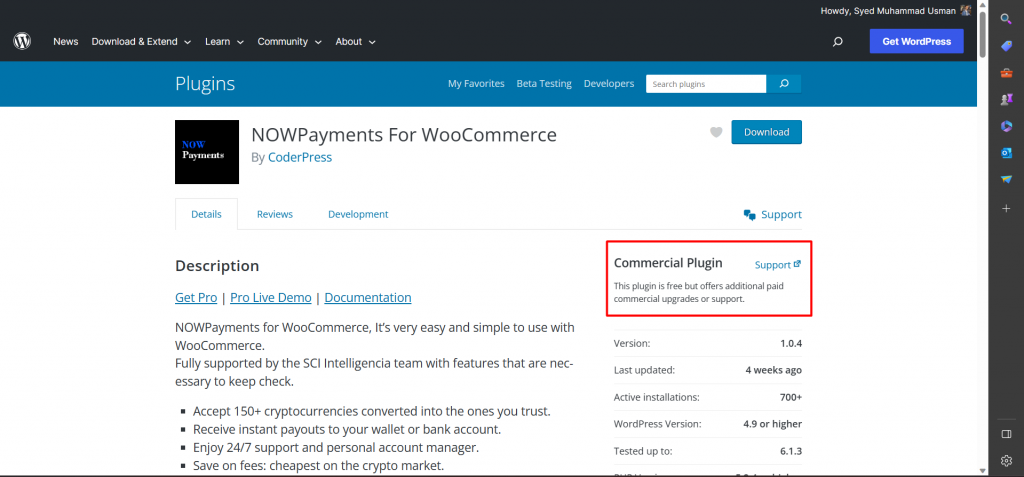This screenshot has height=477, width=1024.
Task: Click the Get WordPress button
Action: (916, 41)
